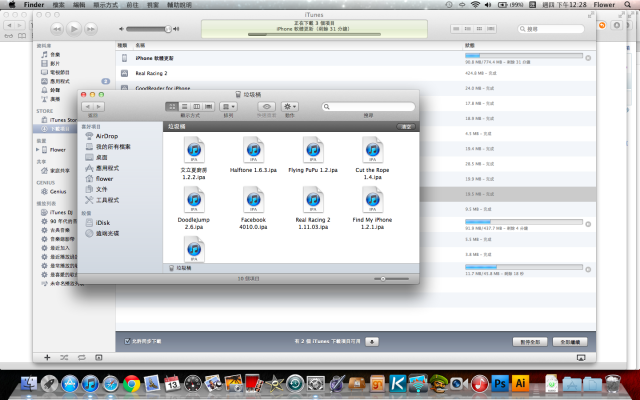The image size is (640, 400).
Task: Expand the Flower device in iTunes
Action: coord(38,150)
